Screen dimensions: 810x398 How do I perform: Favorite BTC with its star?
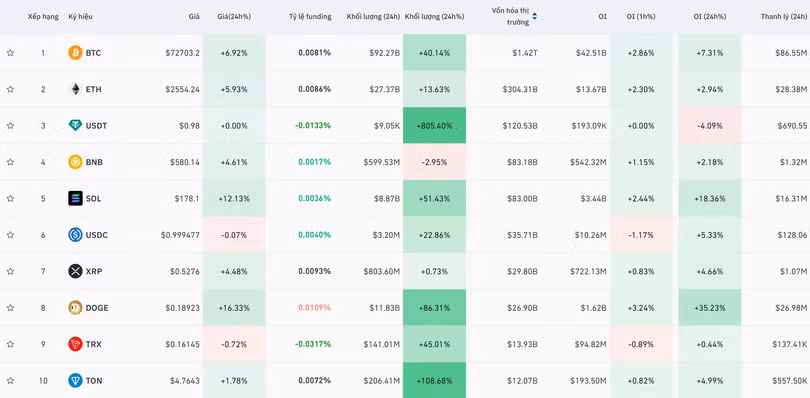pyautogui.click(x=10, y=53)
